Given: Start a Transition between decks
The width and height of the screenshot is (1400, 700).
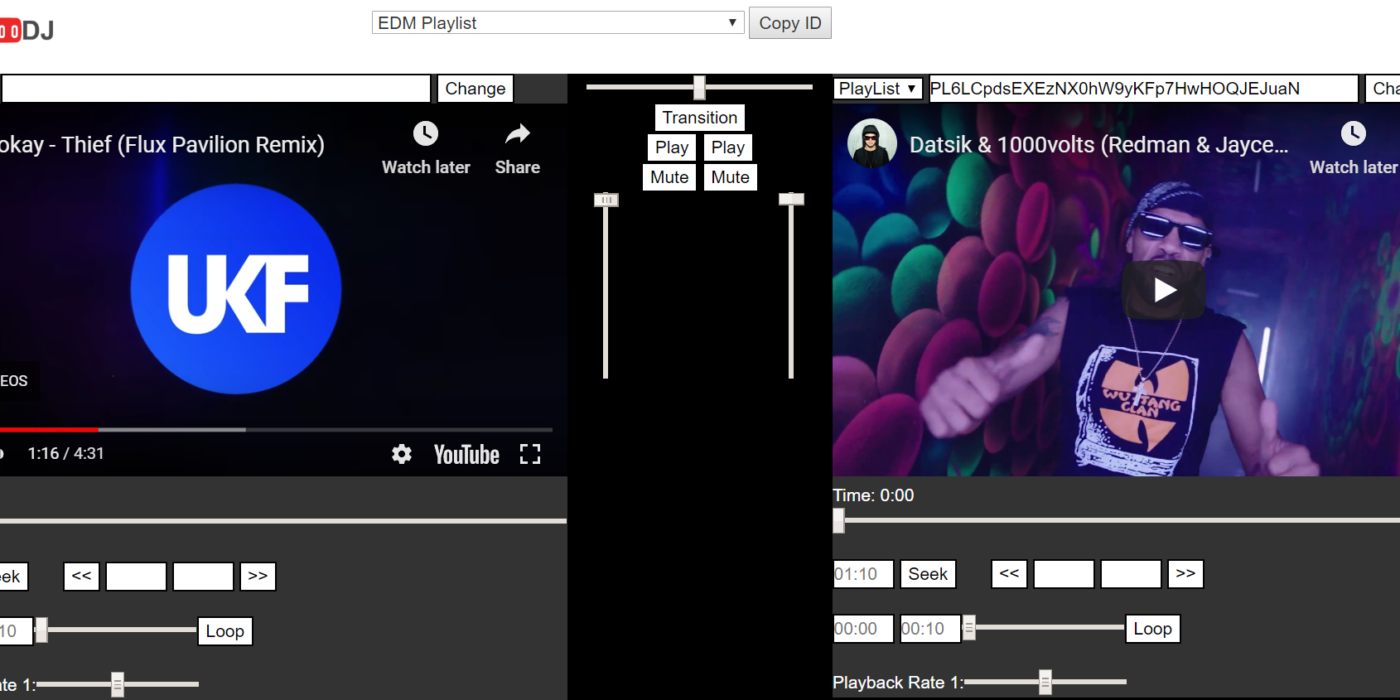Looking at the screenshot, I should point(699,117).
